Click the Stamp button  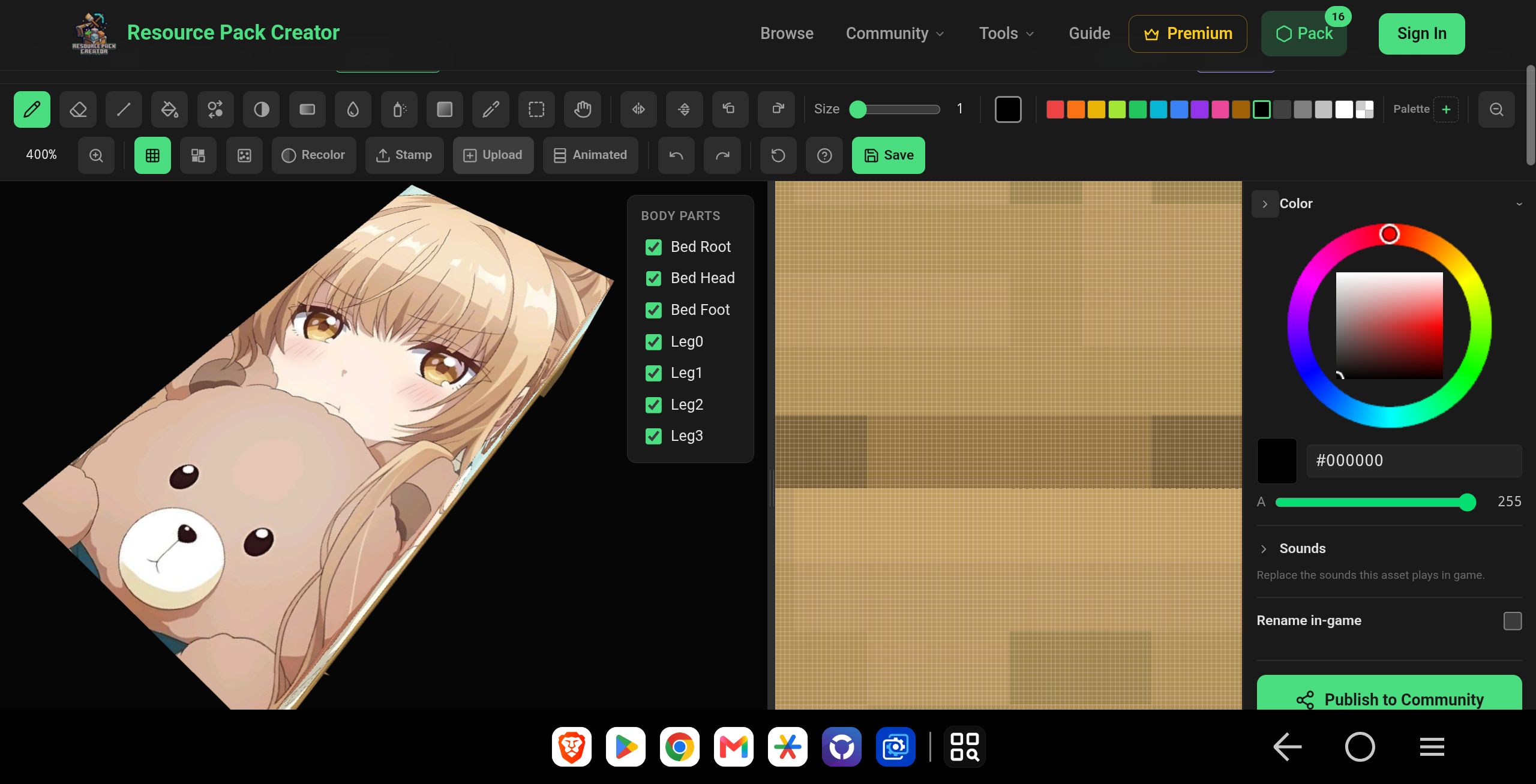(x=404, y=155)
